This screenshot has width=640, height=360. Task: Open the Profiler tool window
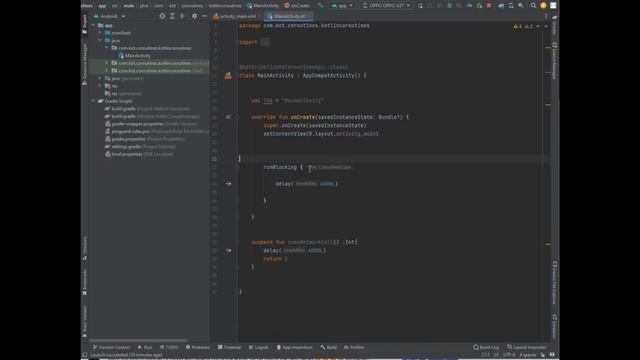coord(354,347)
